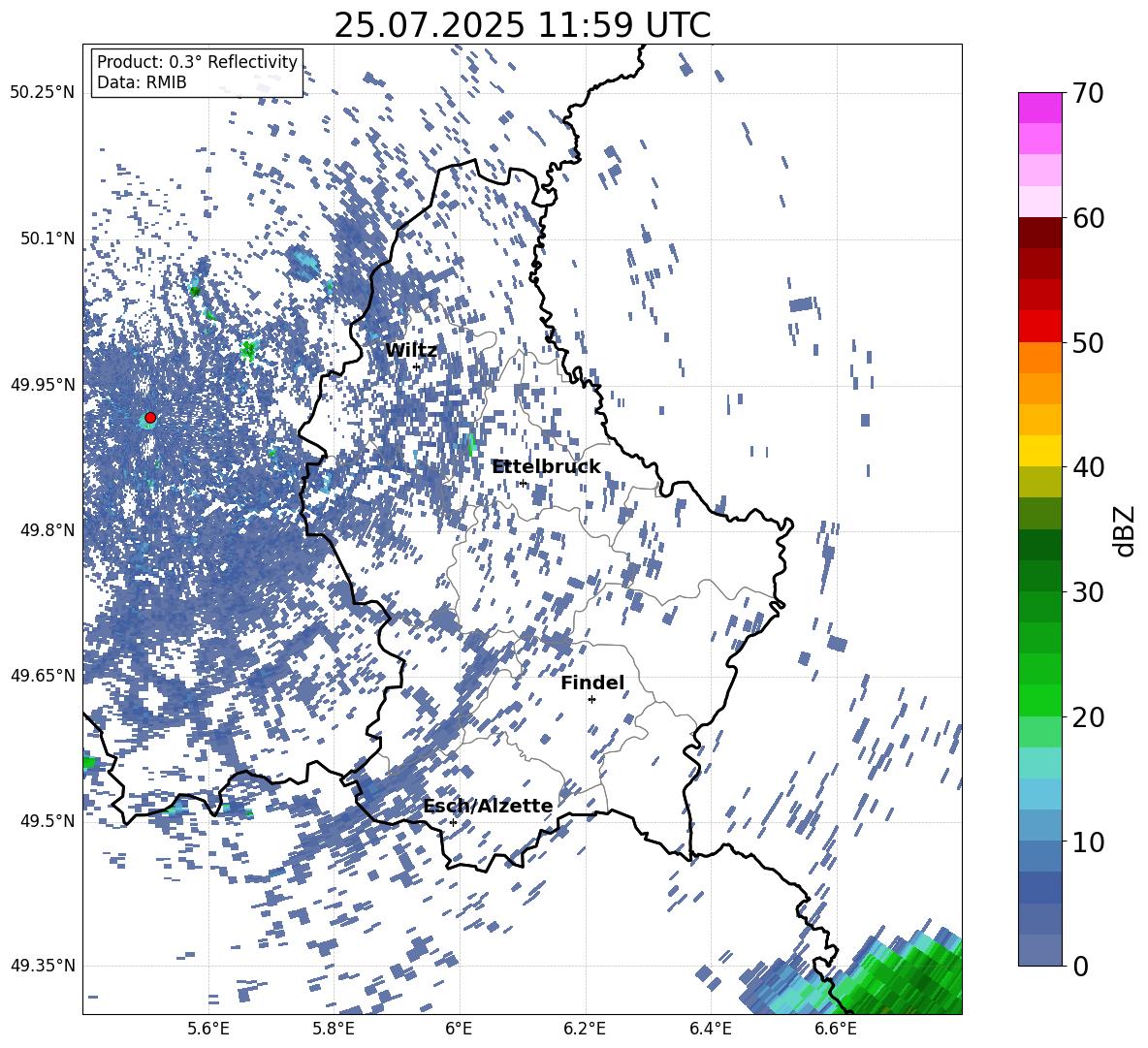Click the 49.95°N latitude label
This screenshot has height=1048, width=1148.
[x=43, y=384]
